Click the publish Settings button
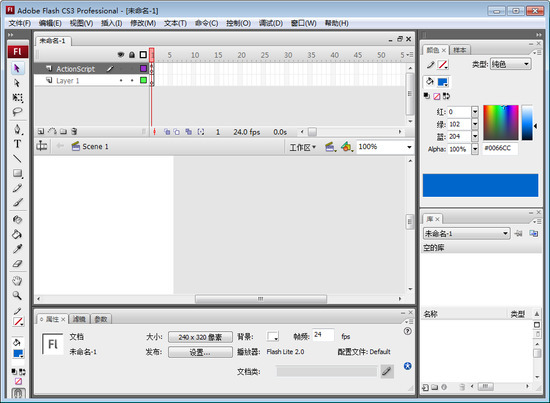Viewport: 550px width, 403px height. (x=200, y=352)
